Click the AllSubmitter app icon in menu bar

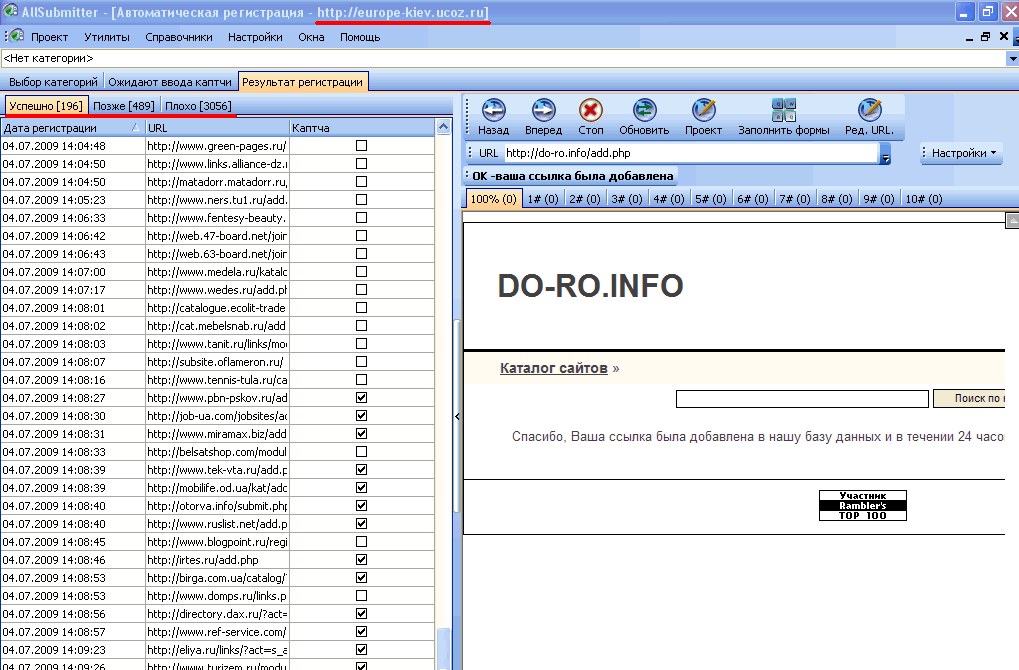click(x=17, y=37)
